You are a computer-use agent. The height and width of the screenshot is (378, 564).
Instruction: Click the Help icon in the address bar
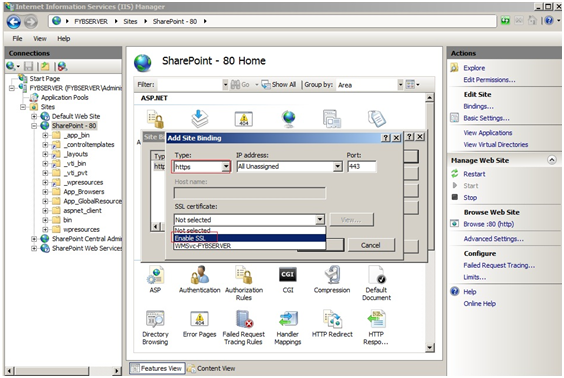[x=549, y=21]
